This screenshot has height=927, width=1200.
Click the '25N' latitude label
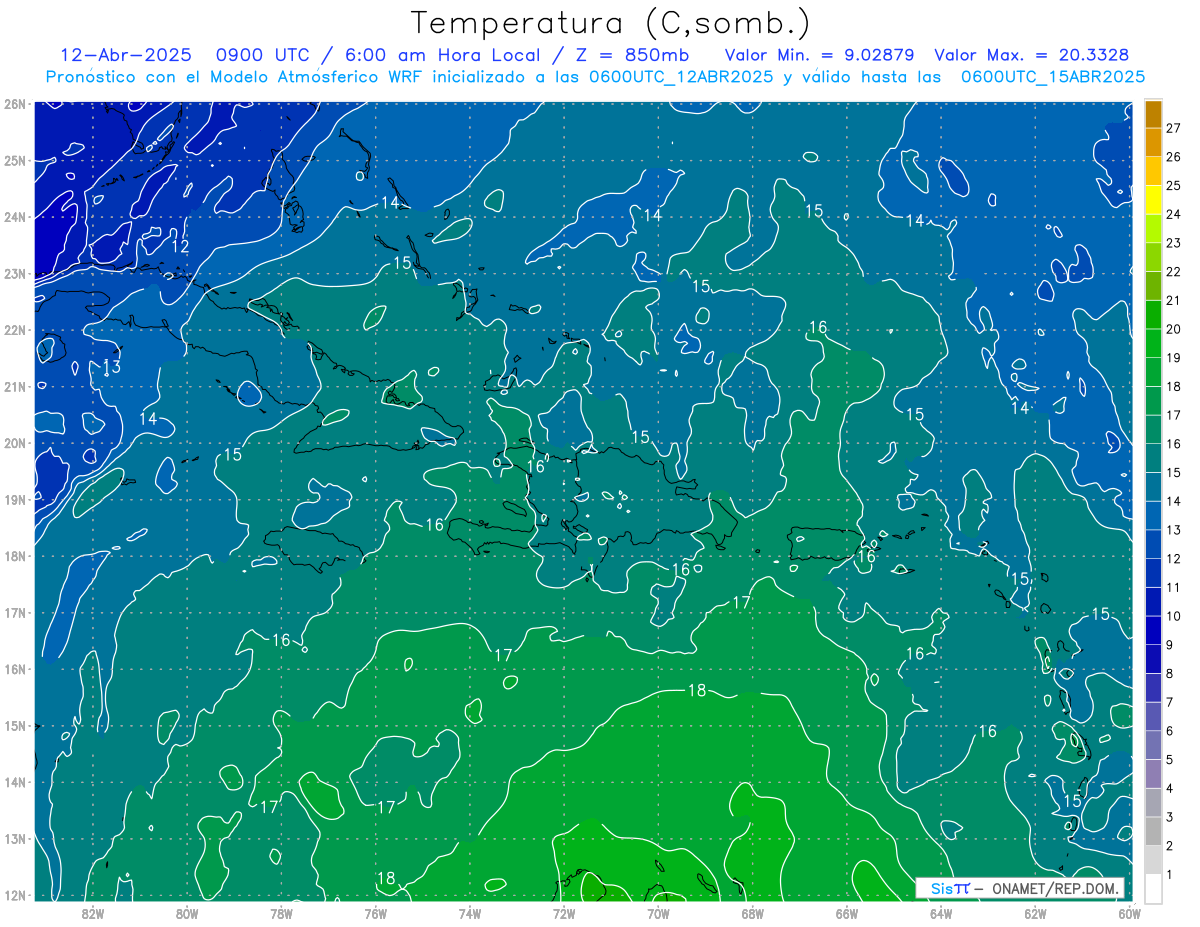click(14, 160)
